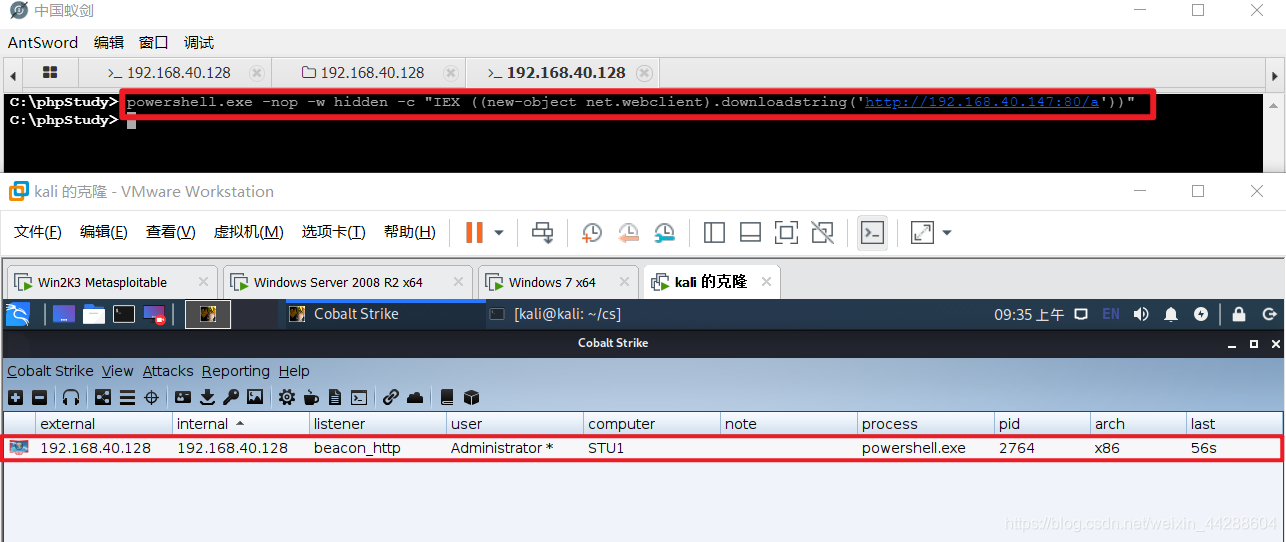Open the snapshot manager wrench icon
This screenshot has width=1286, height=542.
coord(665,232)
